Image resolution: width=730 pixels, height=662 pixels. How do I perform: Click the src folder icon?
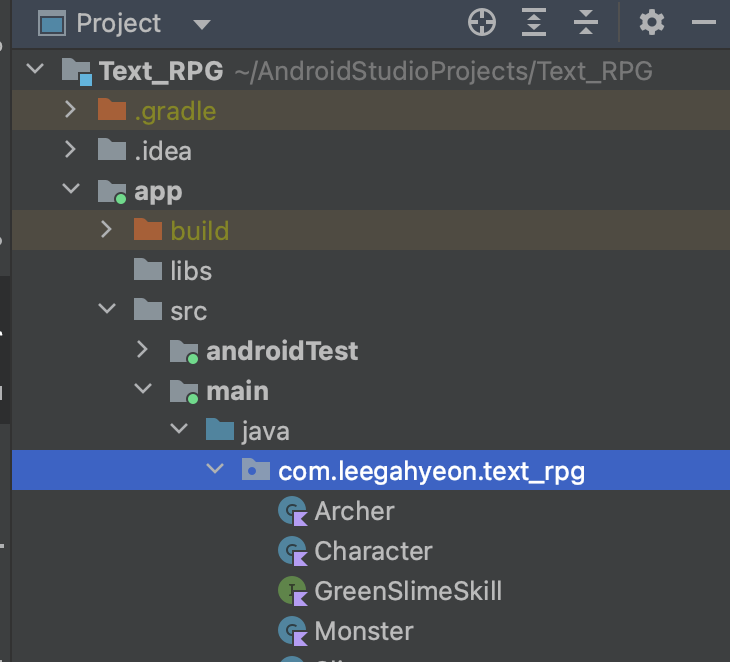click(148, 310)
